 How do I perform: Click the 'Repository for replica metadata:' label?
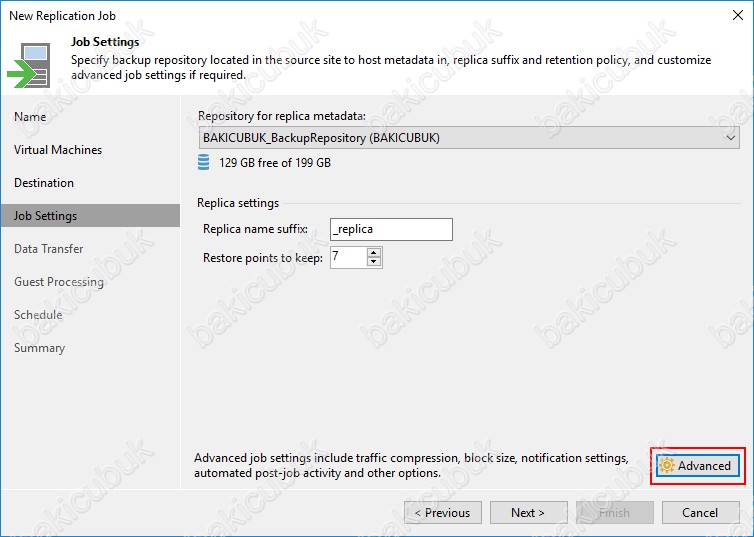[282, 116]
